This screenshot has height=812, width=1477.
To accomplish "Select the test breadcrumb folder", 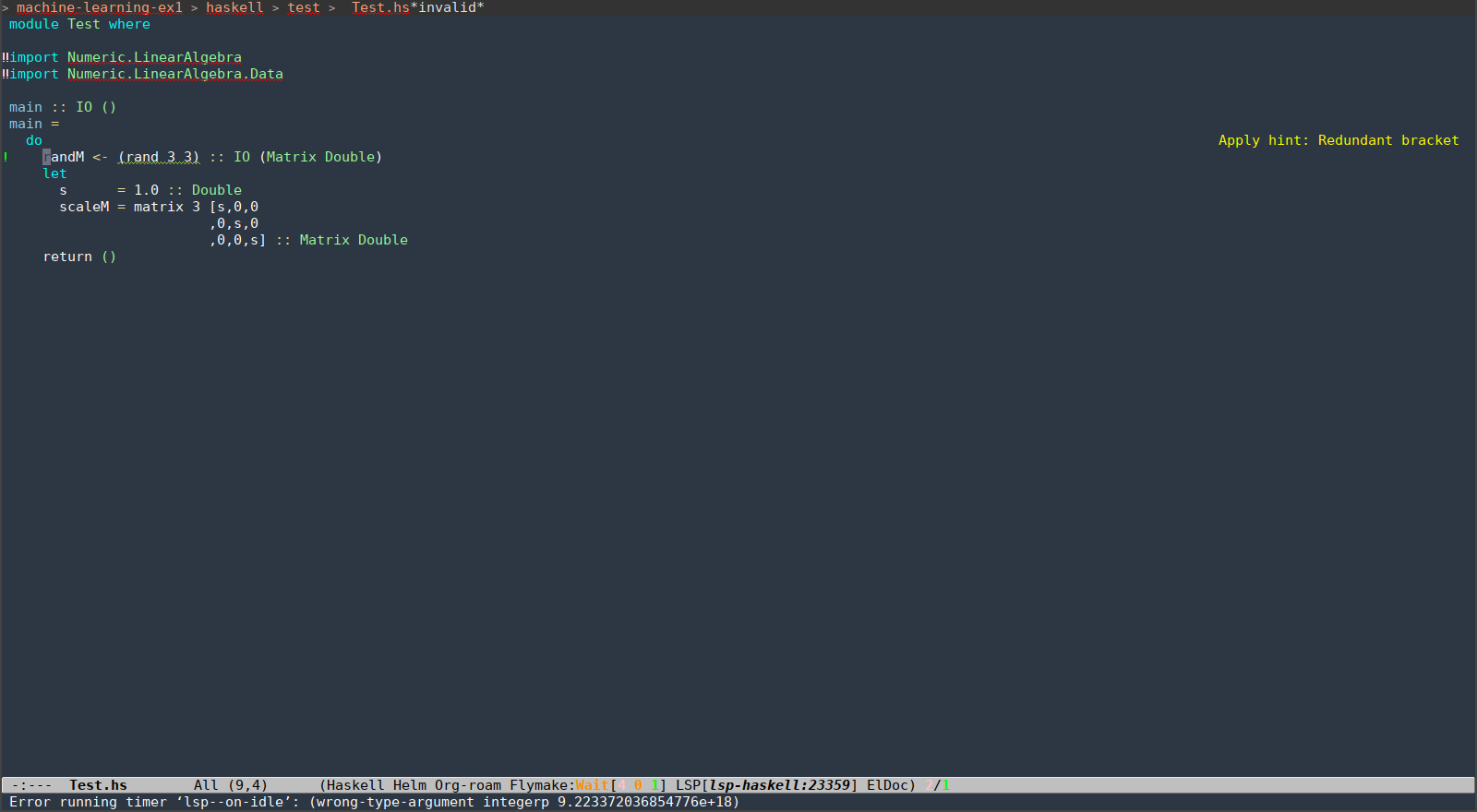I will tap(304, 7).
